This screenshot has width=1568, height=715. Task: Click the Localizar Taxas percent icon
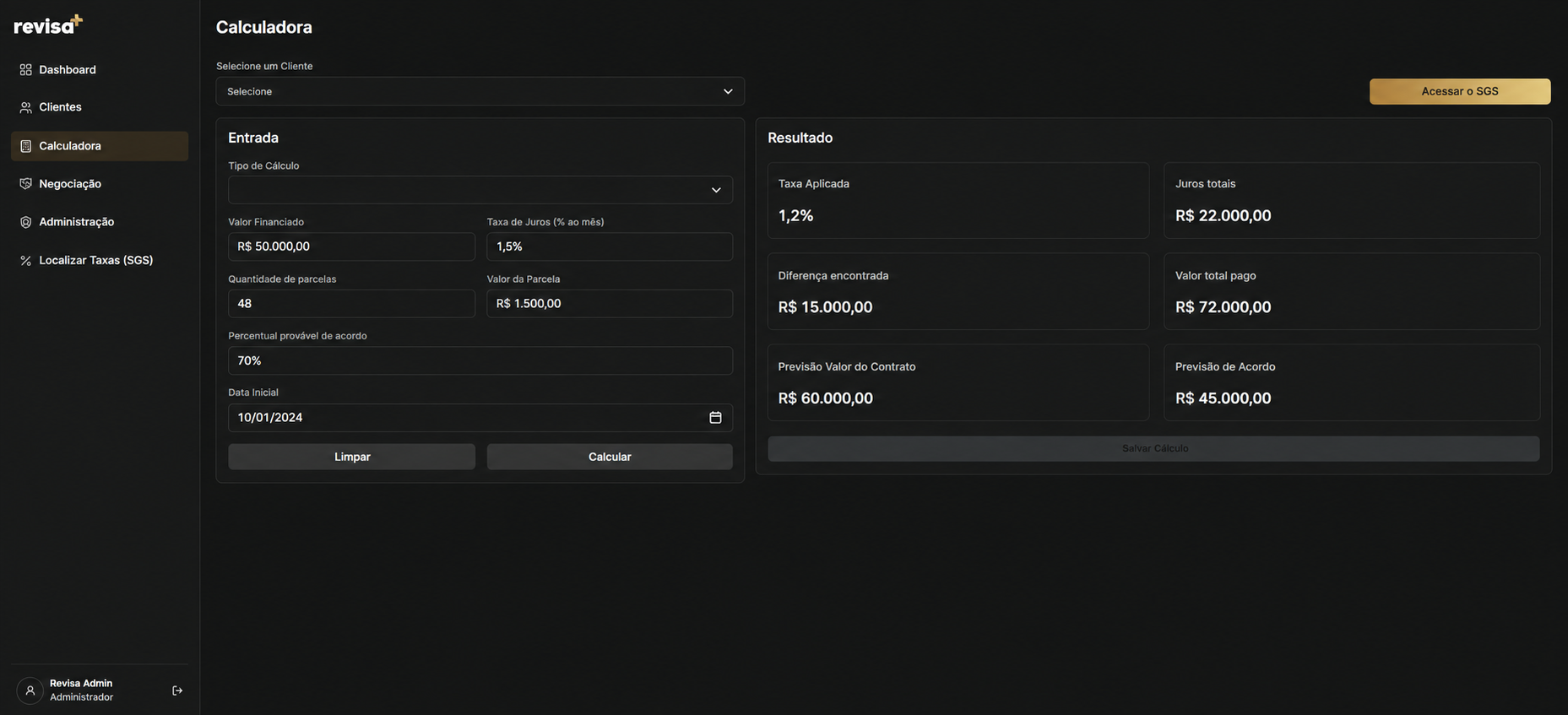click(25, 261)
